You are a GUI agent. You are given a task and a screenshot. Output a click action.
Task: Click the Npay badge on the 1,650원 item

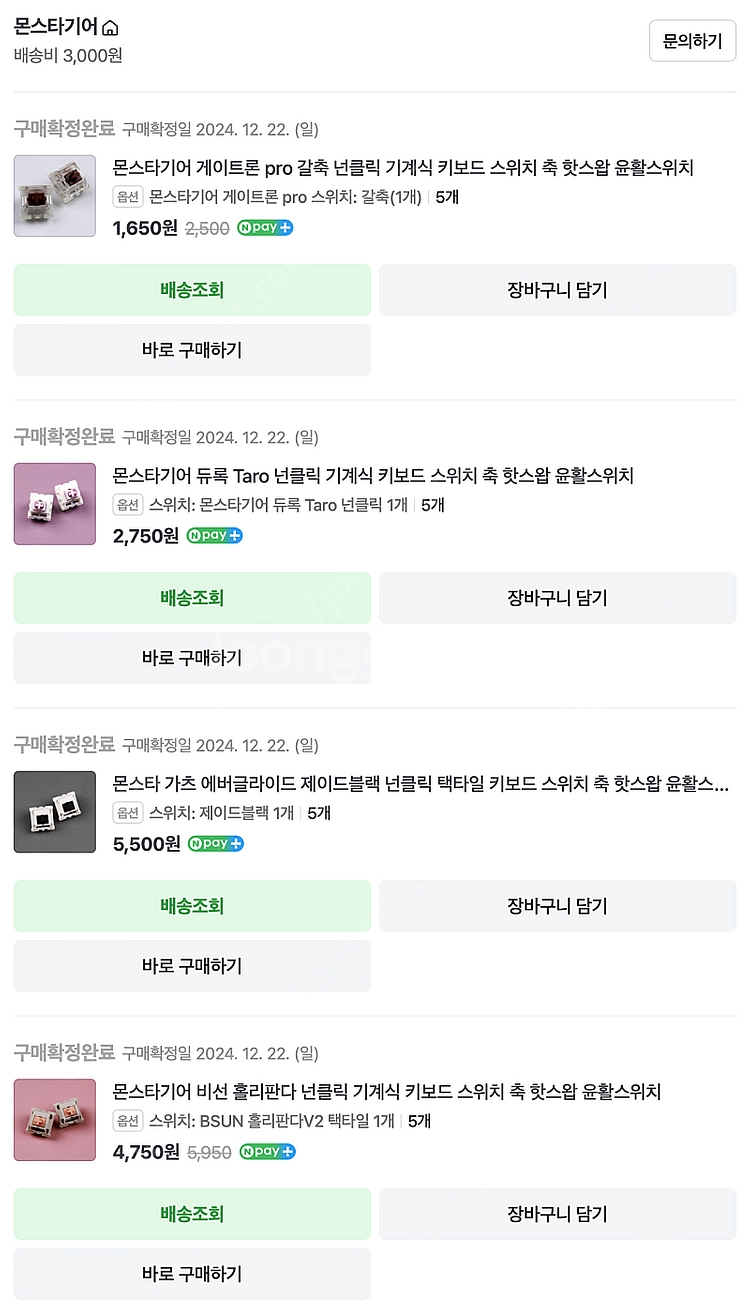pos(265,228)
